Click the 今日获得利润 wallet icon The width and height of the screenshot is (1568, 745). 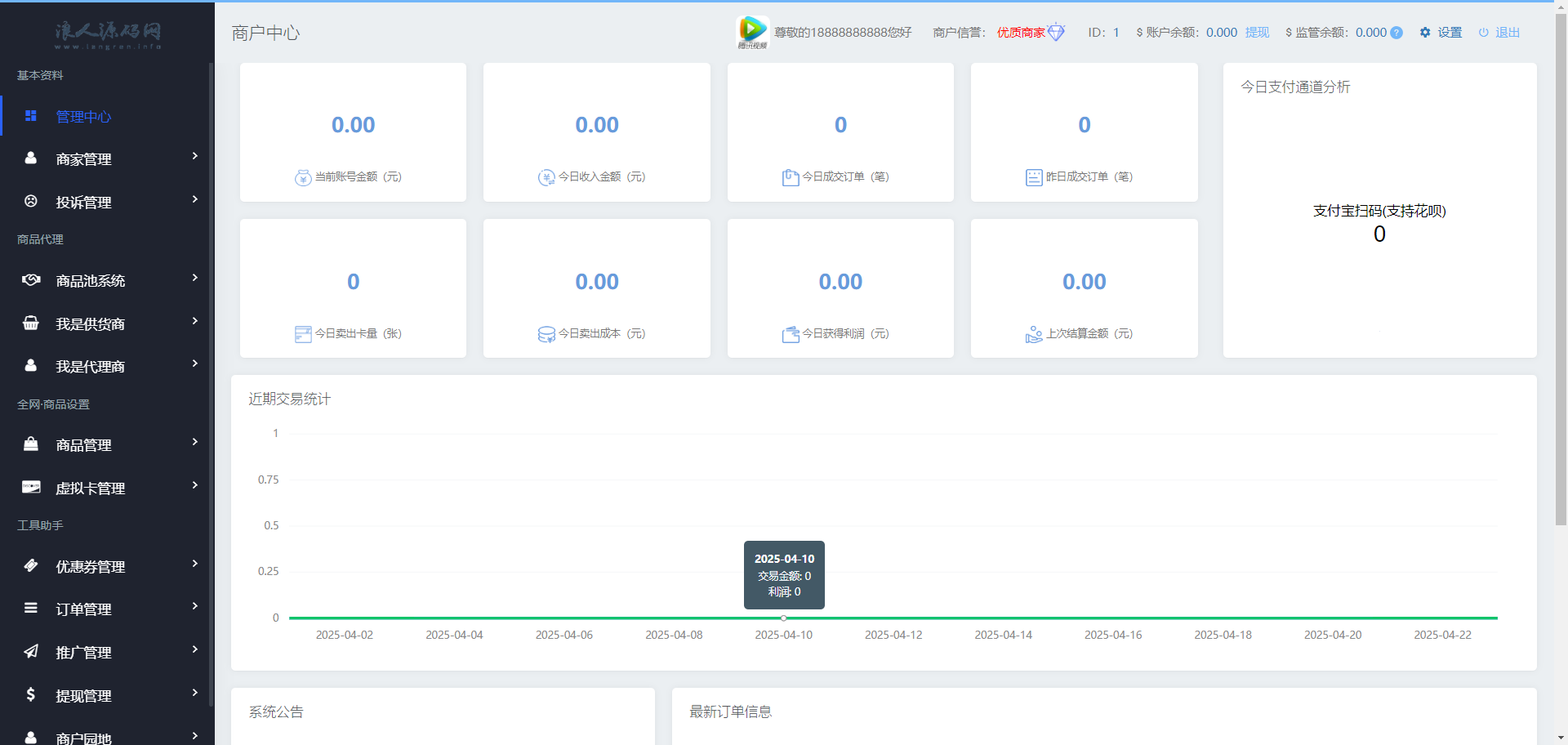pos(790,334)
